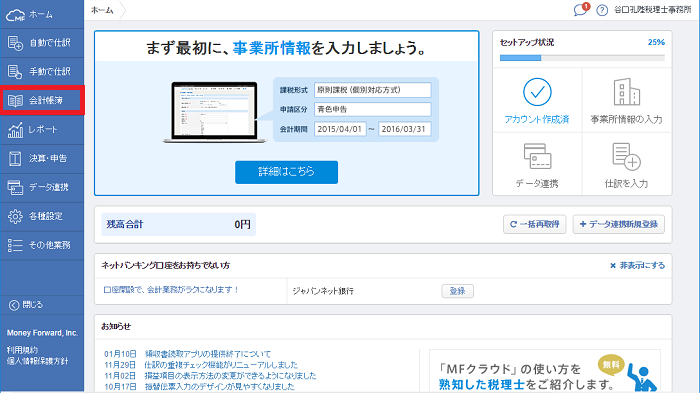Open 損益項目の表示方法の変更 notice

pyautogui.click(x=230, y=376)
